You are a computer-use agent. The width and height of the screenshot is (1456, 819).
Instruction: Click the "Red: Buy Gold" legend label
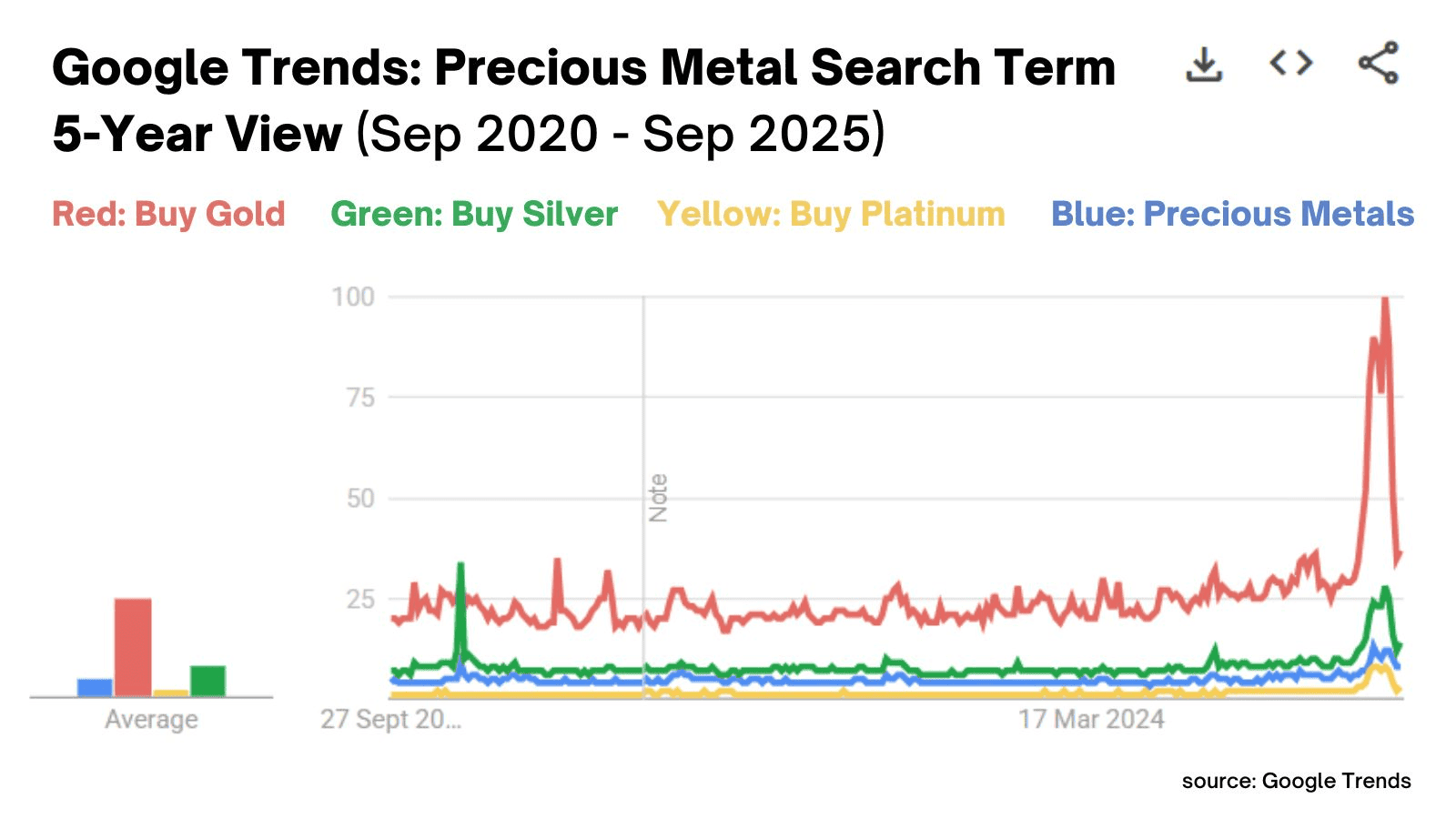pos(168,214)
